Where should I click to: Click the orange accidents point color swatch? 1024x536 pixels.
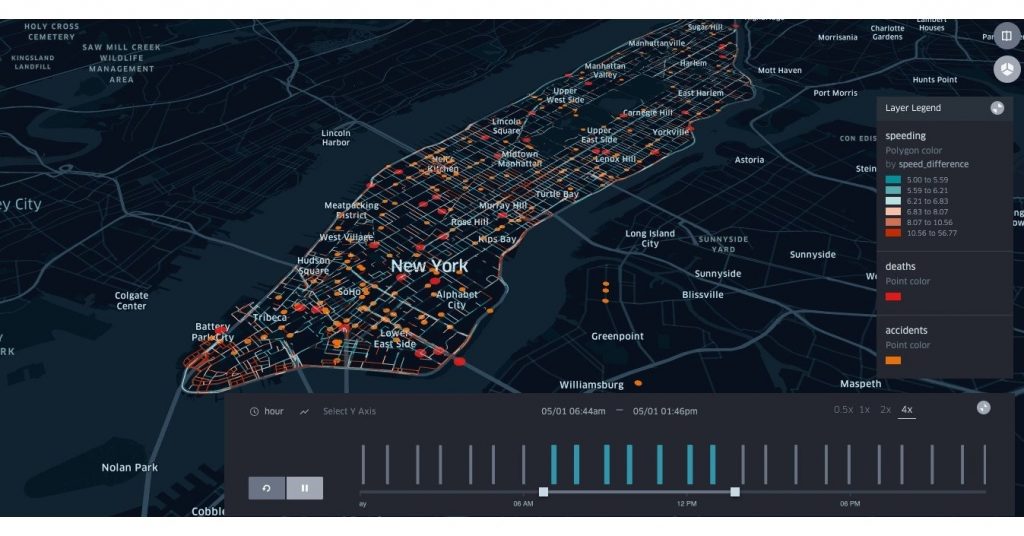point(893,360)
